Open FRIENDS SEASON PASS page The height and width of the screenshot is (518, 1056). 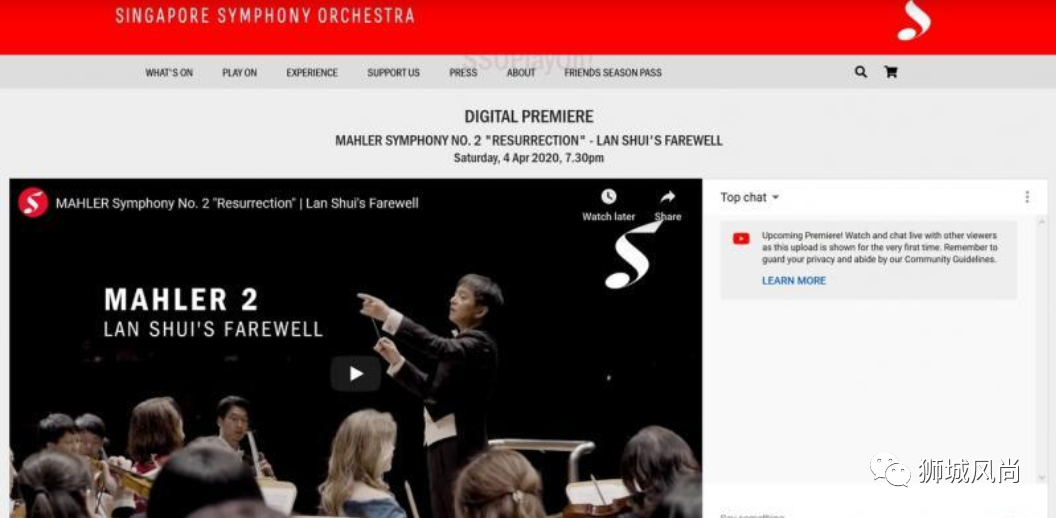[x=613, y=73]
